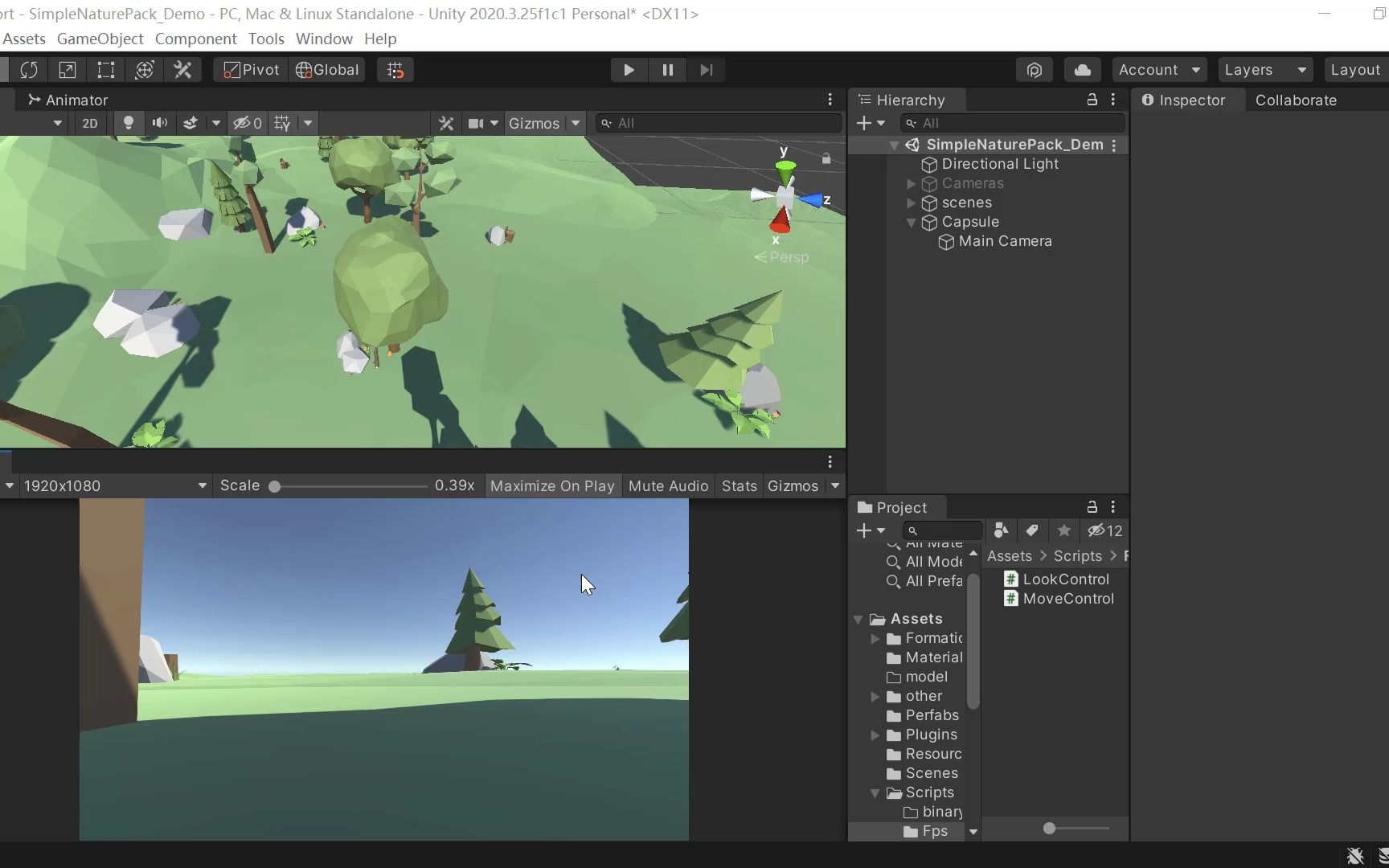Screen dimensions: 1389x868
Task: Adjust the Game view scale slider
Action: pos(276,486)
